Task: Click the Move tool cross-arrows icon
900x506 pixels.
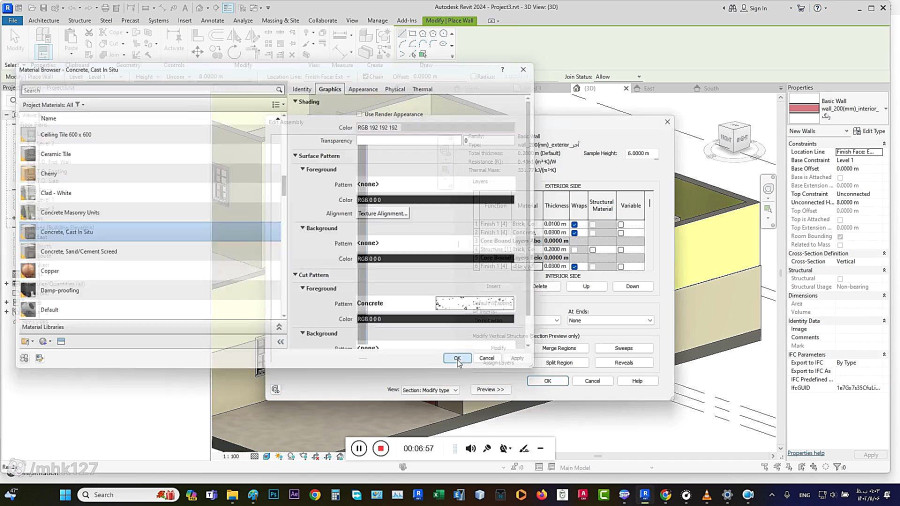Action: 197,52
